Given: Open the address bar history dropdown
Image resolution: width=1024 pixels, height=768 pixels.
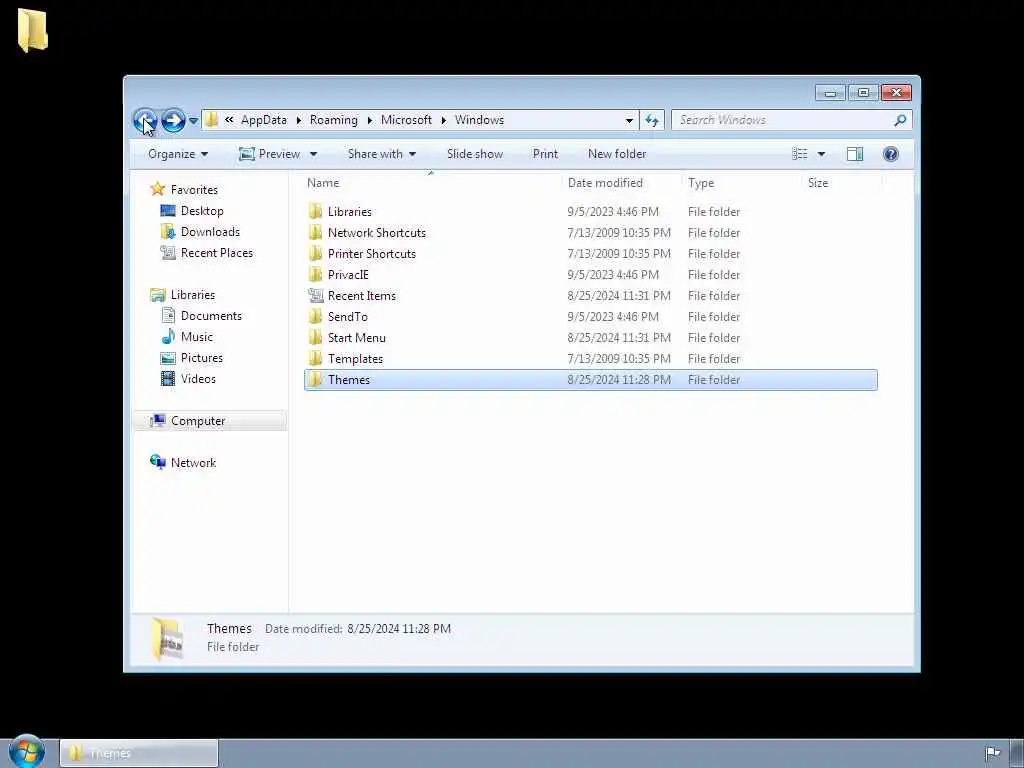Looking at the screenshot, I should (x=629, y=120).
